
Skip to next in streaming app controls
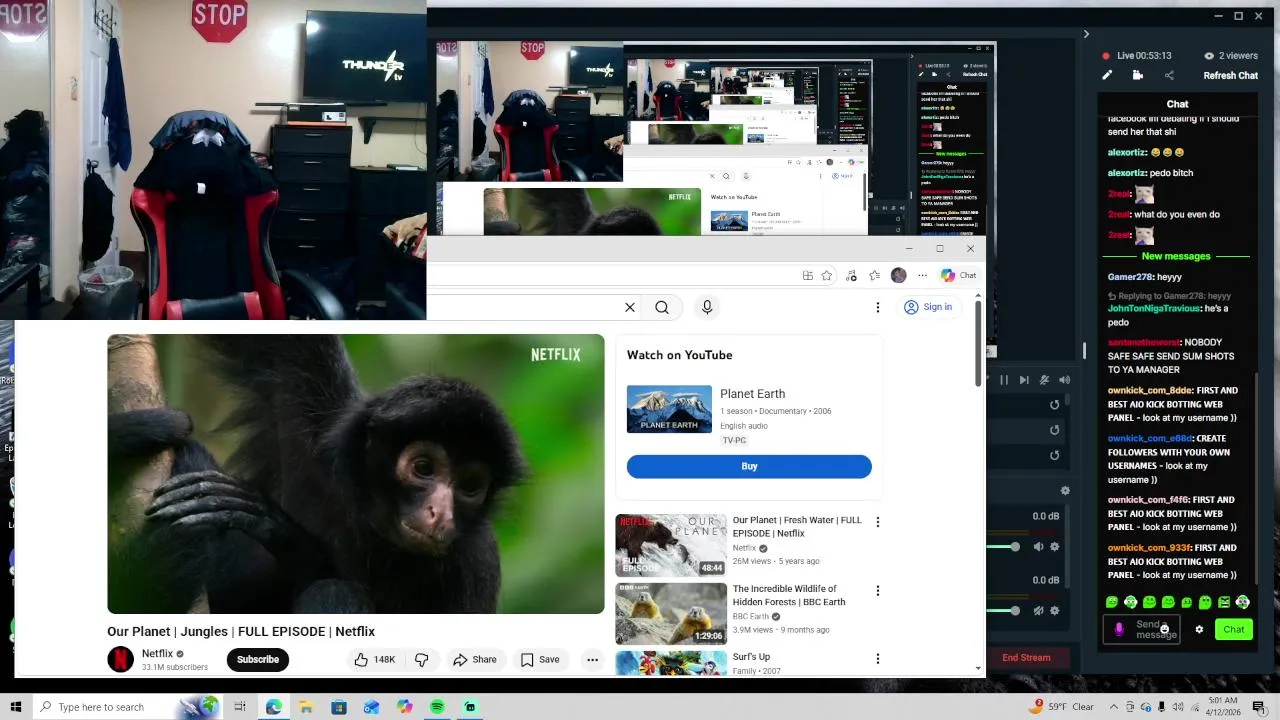[x=1024, y=380]
